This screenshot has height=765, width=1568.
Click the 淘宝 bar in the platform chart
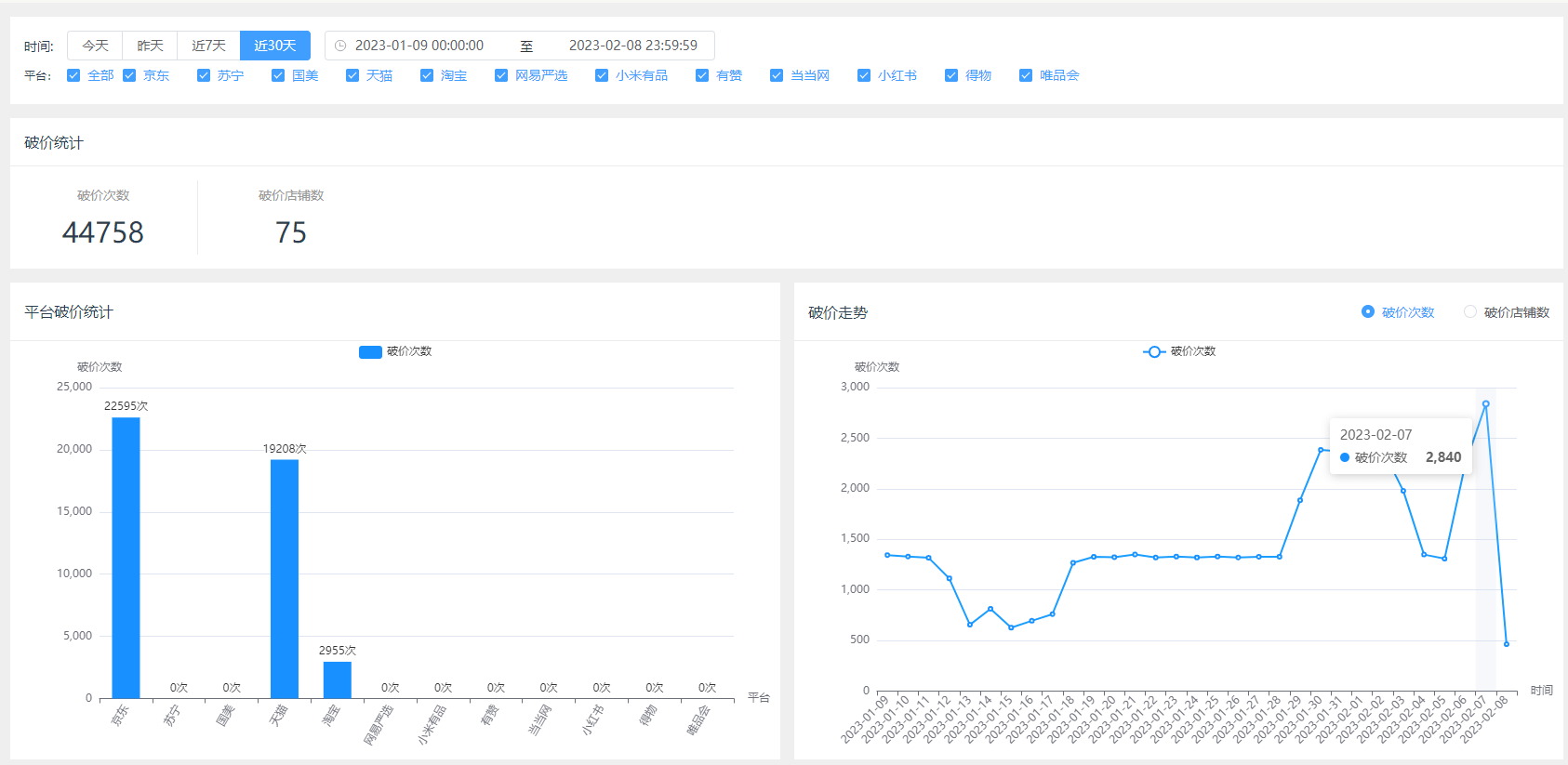[338, 679]
